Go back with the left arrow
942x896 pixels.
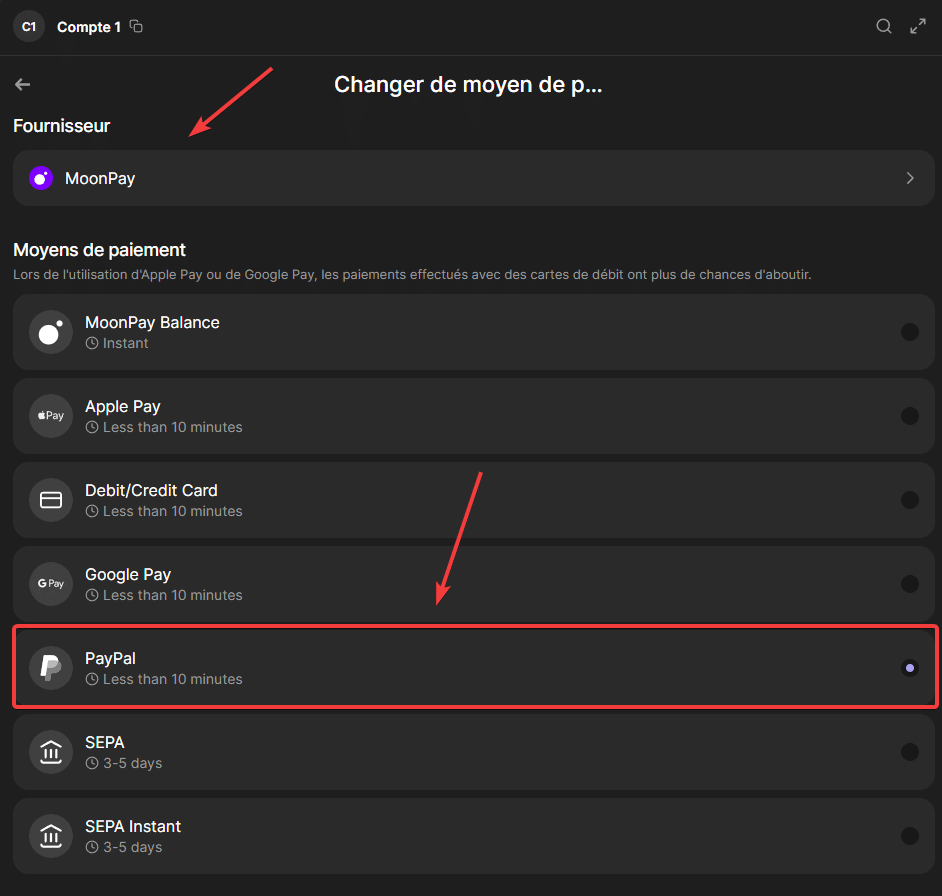[23, 84]
